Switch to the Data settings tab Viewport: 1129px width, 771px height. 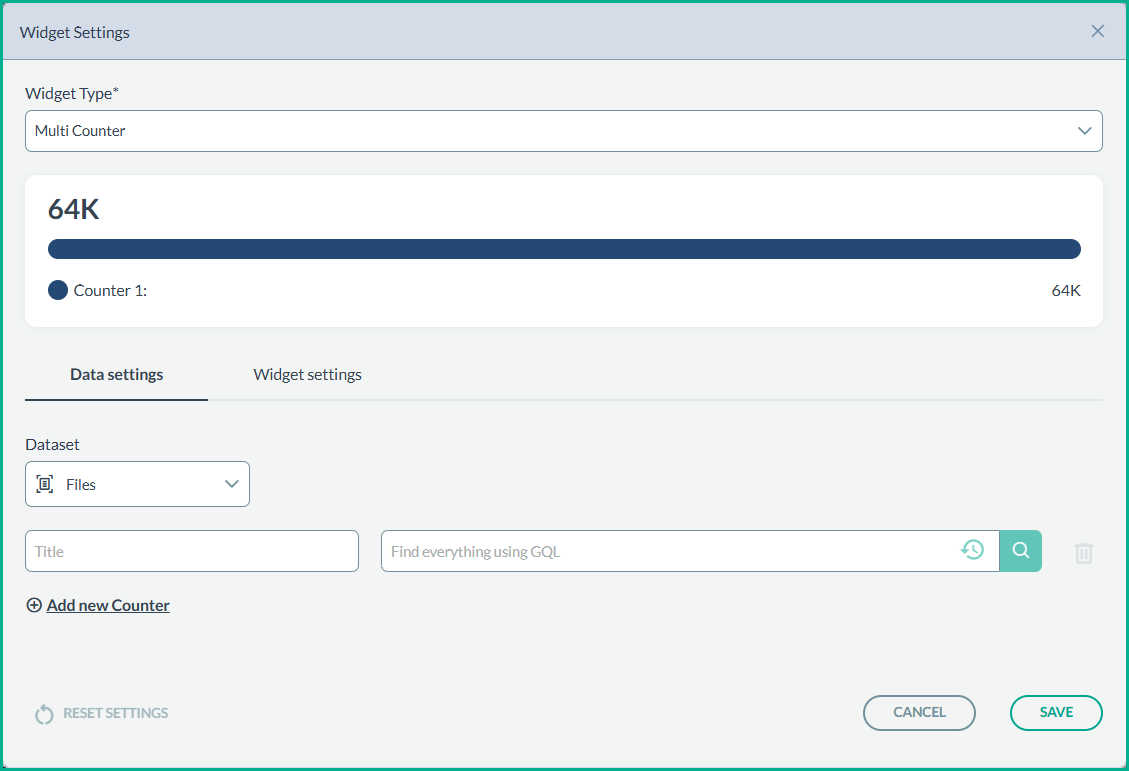(x=116, y=375)
